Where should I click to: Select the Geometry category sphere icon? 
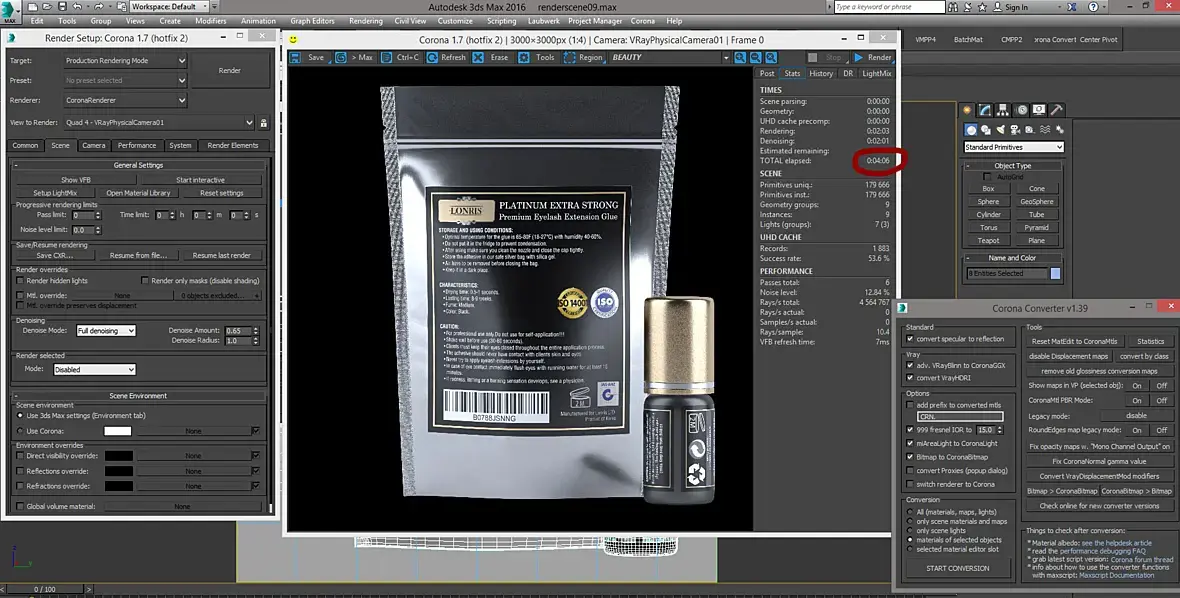point(971,129)
